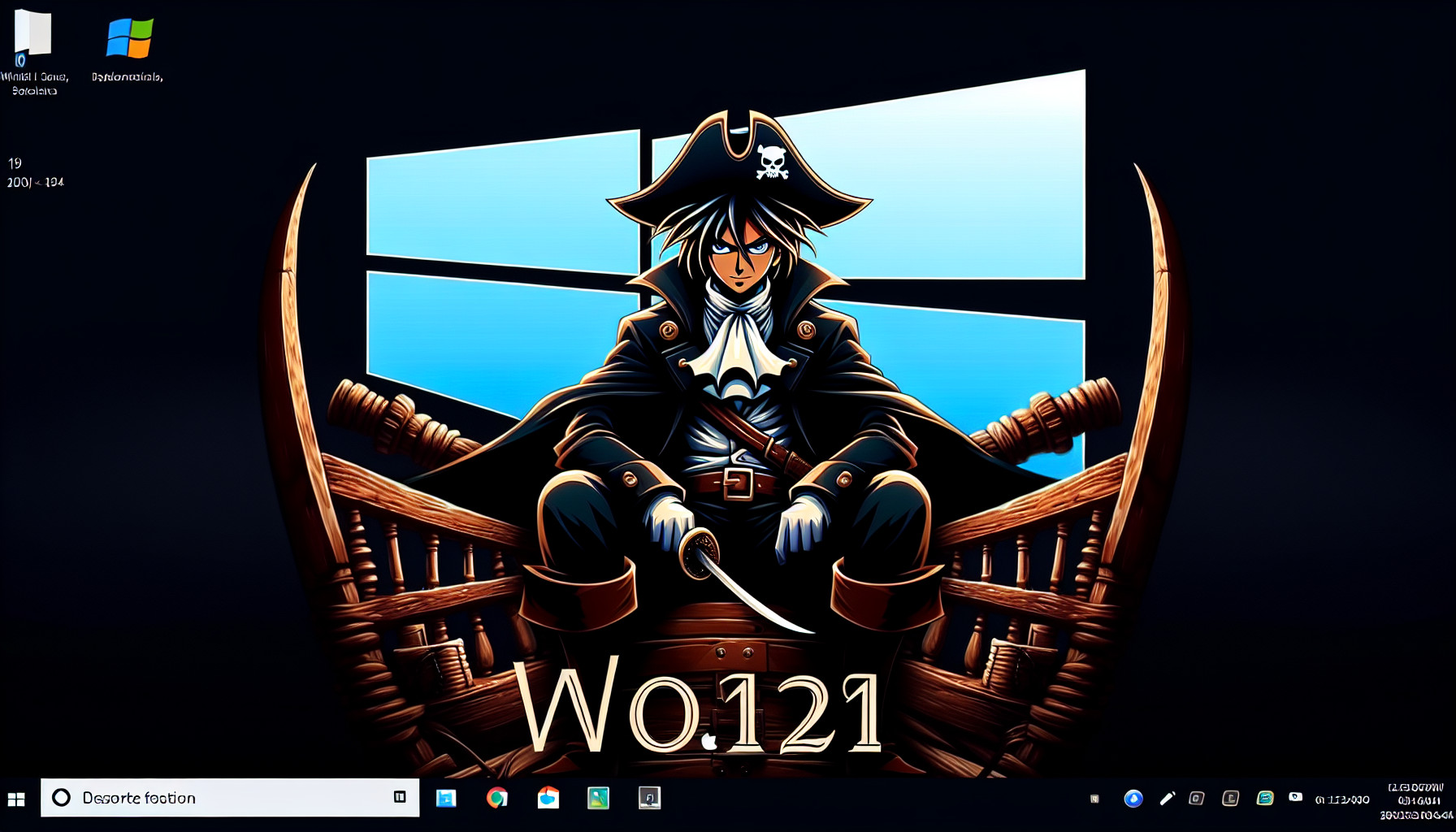Select the white document desktop icon
Viewport: 1456px width, 832px height.
pos(33,38)
